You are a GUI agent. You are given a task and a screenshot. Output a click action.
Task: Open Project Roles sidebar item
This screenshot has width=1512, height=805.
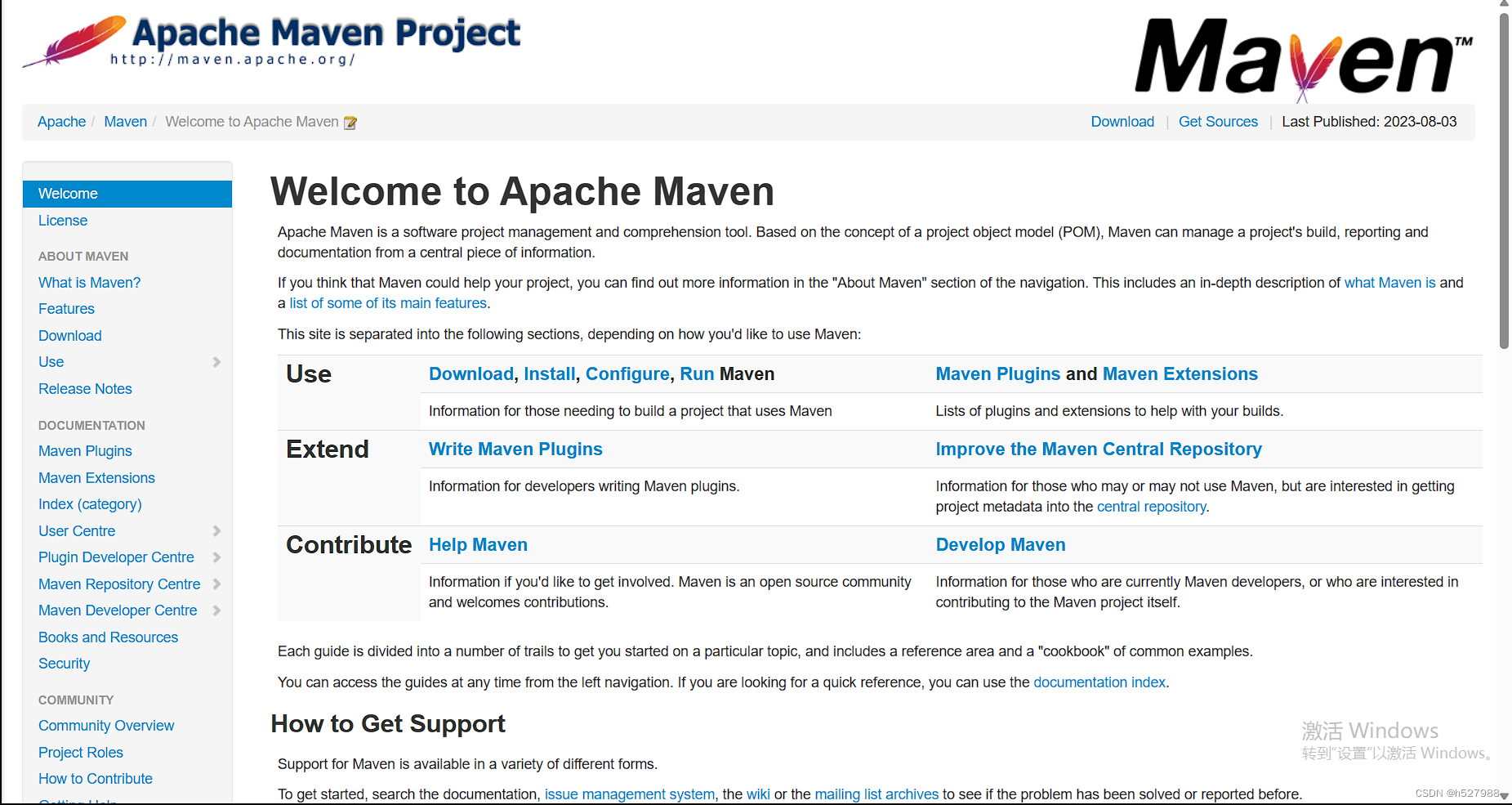(81, 753)
